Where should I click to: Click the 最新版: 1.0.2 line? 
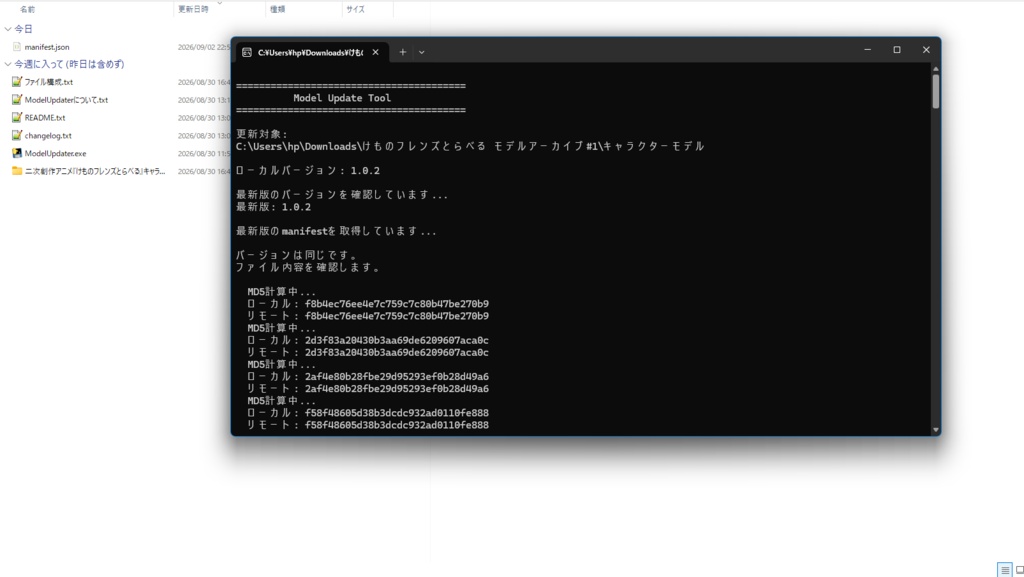(274, 207)
